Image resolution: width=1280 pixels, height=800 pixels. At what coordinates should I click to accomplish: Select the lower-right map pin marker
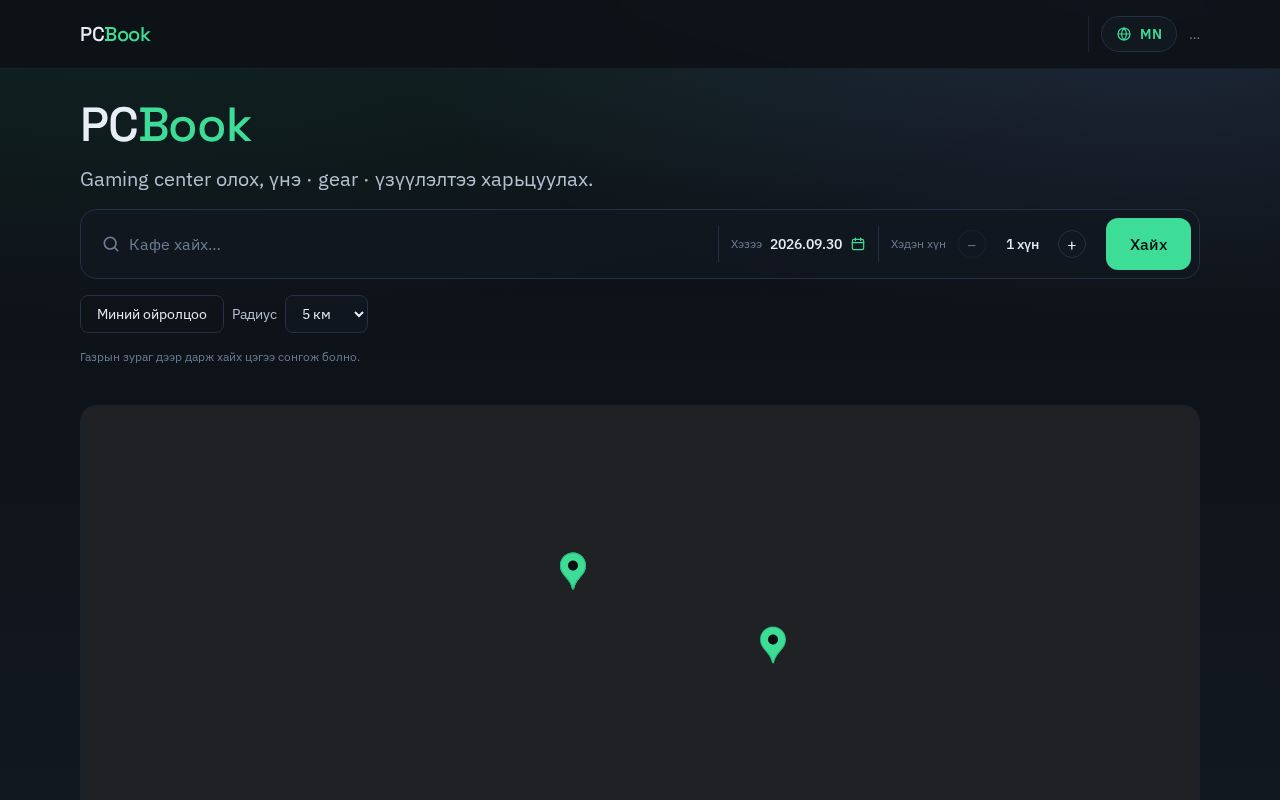[773, 644]
